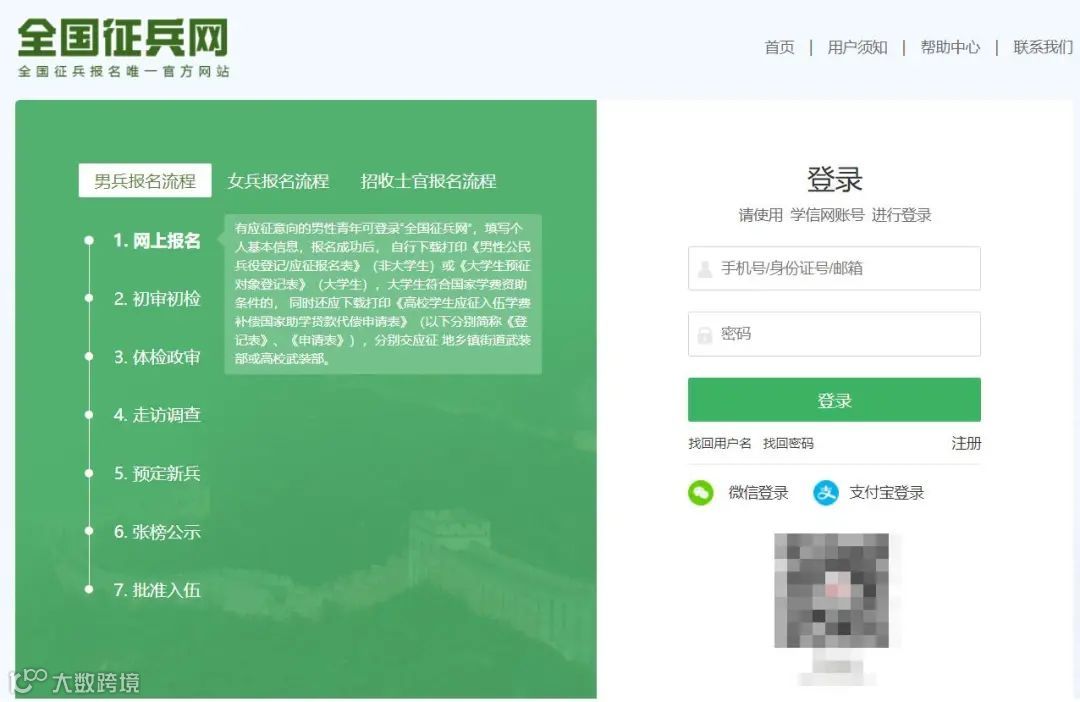Click the WeChat login icon
Image resolution: width=1080 pixels, height=702 pixels.
700,493
